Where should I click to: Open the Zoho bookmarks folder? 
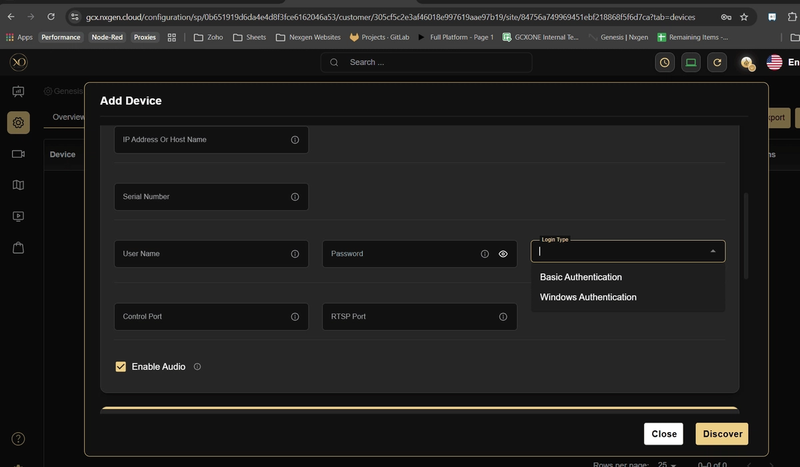coord(208,37)
